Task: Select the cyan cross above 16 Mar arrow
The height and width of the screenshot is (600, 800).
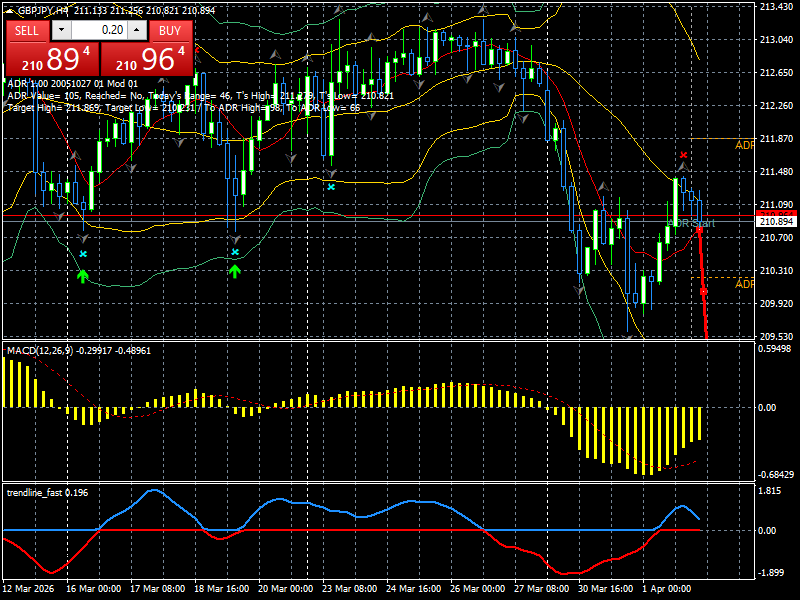Action: pyautogui.click(x=83, y=254)
